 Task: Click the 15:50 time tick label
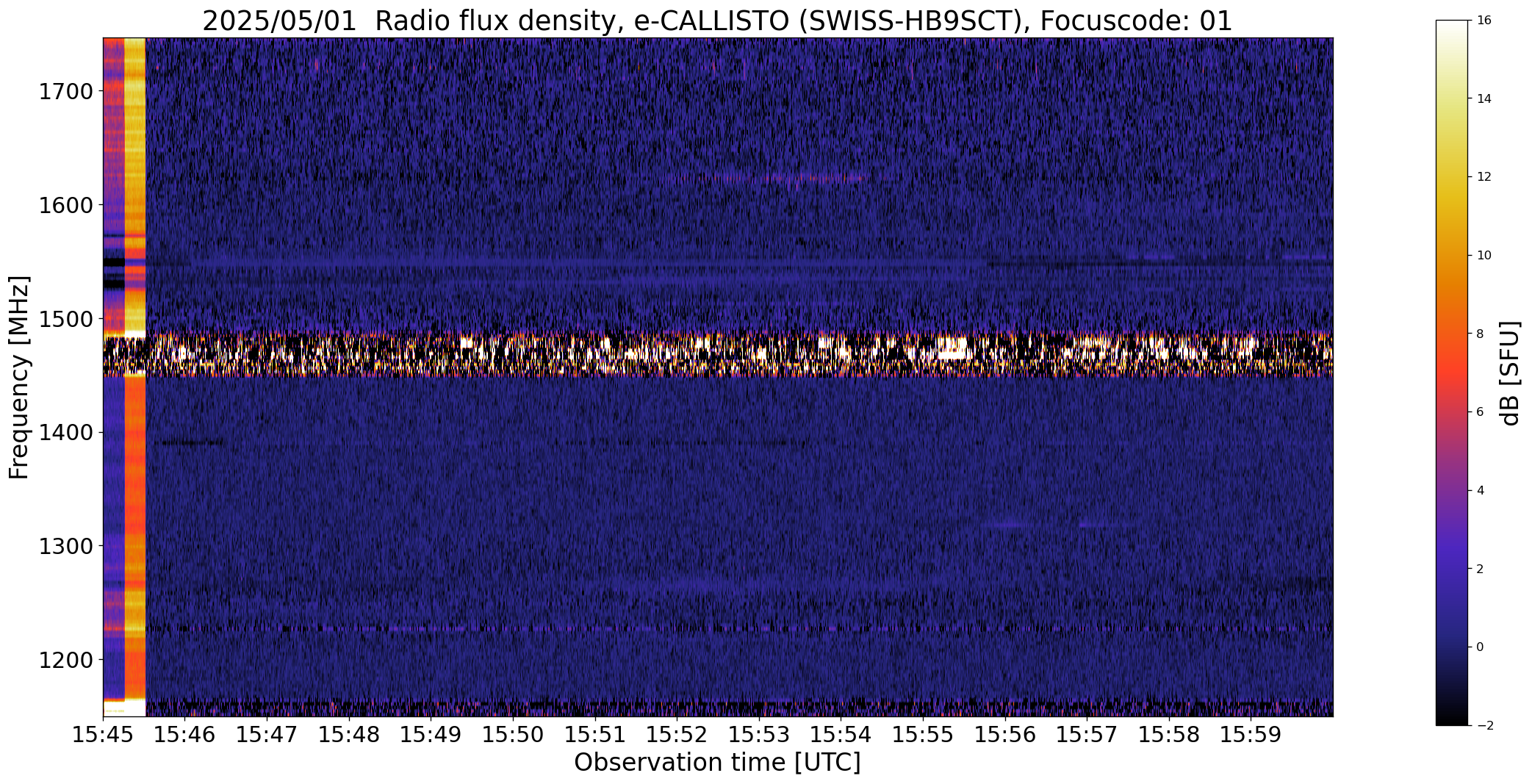coord(513,735)
